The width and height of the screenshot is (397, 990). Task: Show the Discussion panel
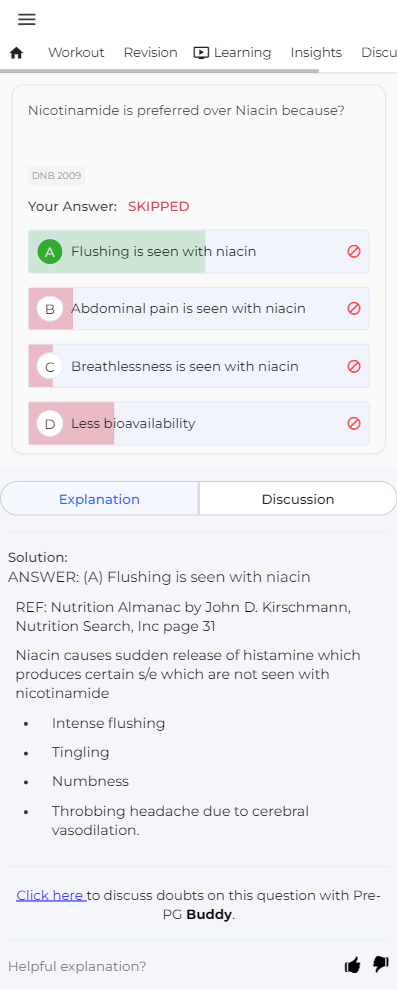298,499
